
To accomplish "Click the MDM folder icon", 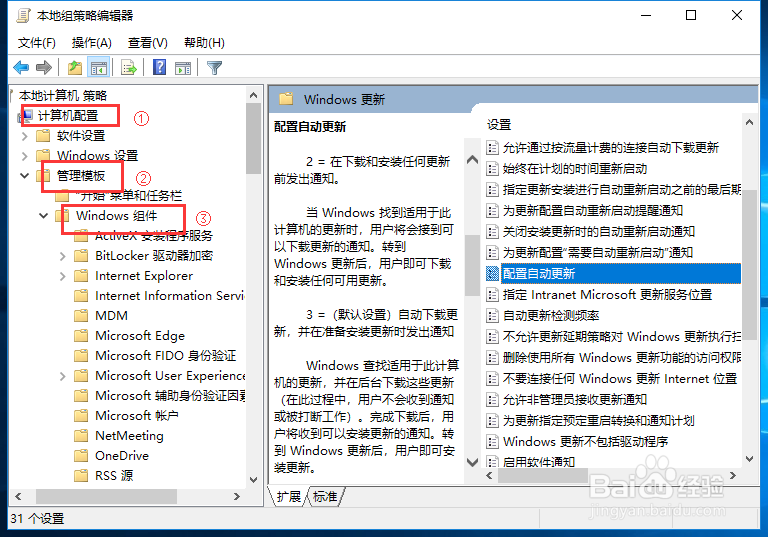I will pyautogui.click(x=81, y=316).
